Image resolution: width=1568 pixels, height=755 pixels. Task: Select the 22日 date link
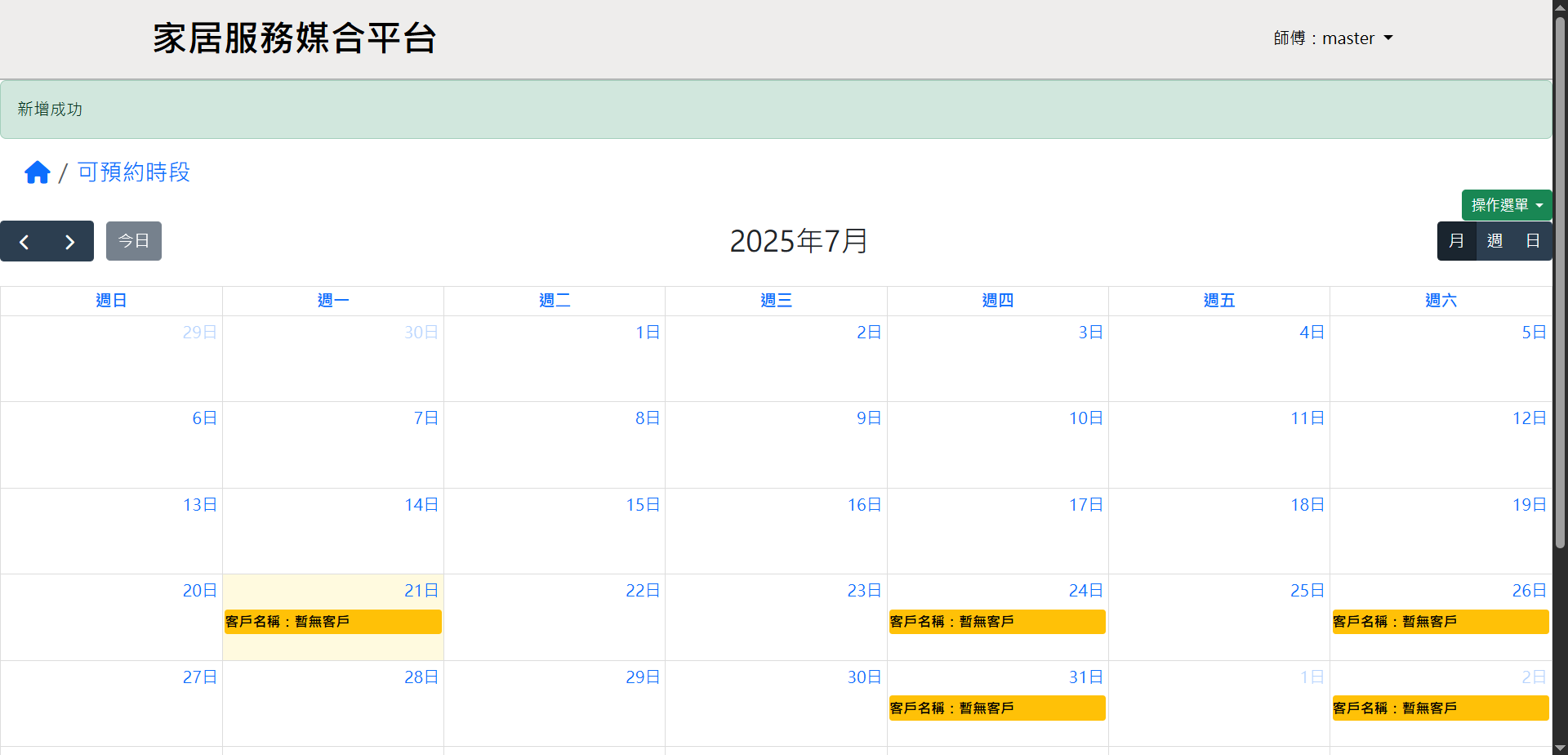[x=643, y=591]
